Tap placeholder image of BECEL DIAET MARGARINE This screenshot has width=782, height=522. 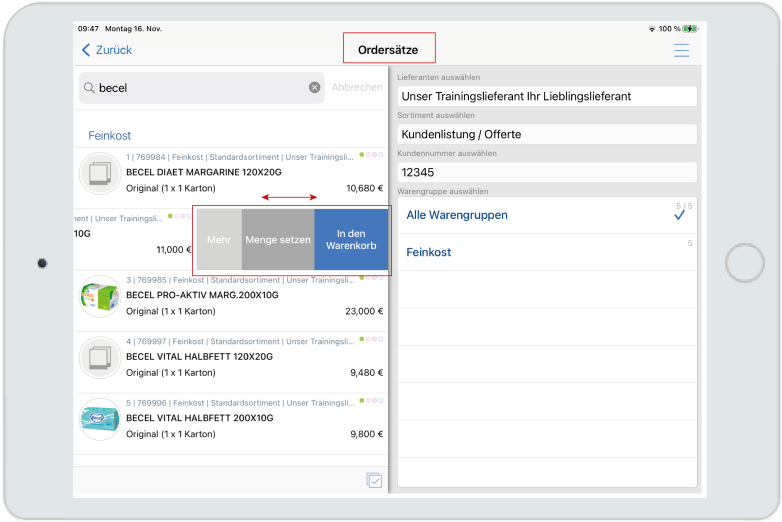pyautogui.click(x=100, y=173)
